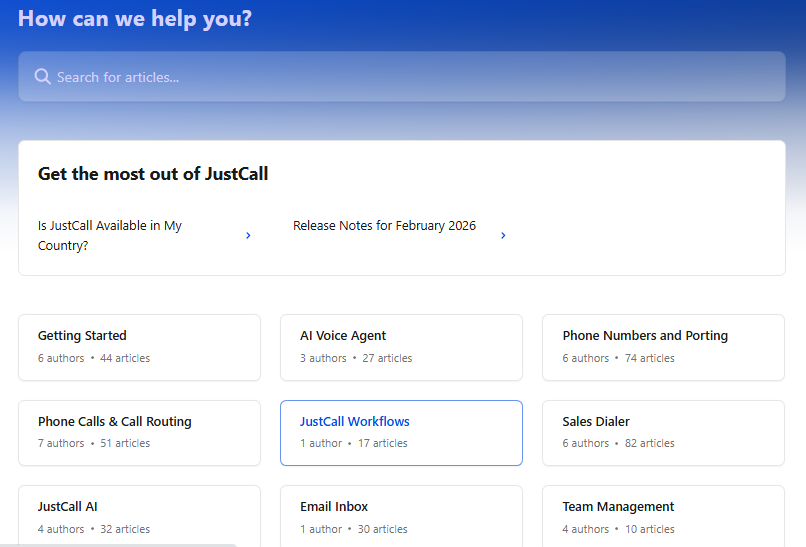
Task: Focus the Search for articles field
Action: tap(401, 77)
